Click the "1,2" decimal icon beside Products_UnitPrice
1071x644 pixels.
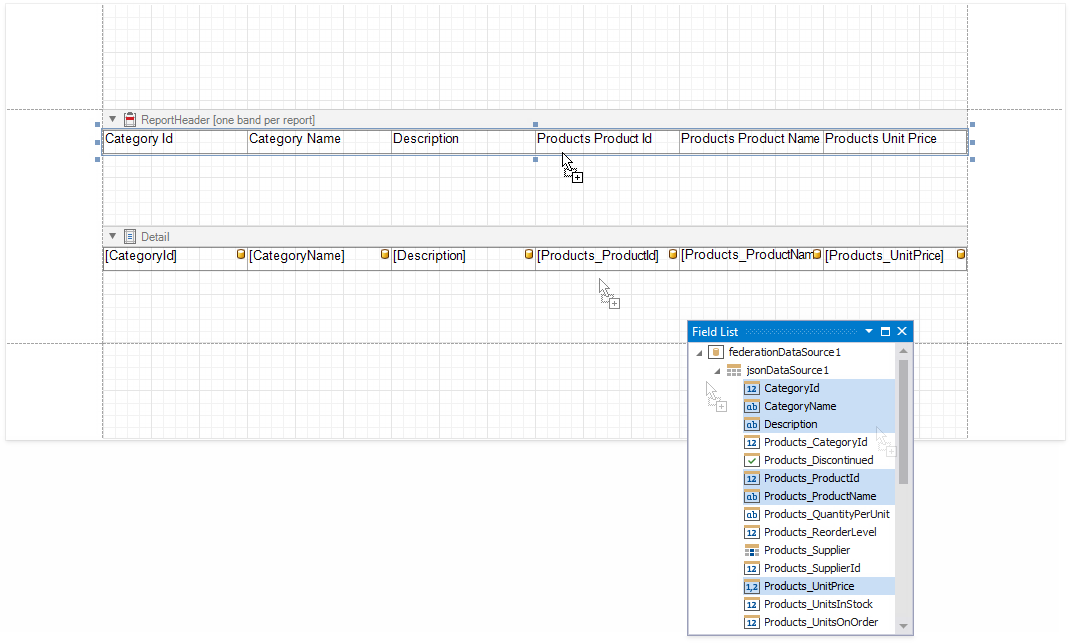751,586
